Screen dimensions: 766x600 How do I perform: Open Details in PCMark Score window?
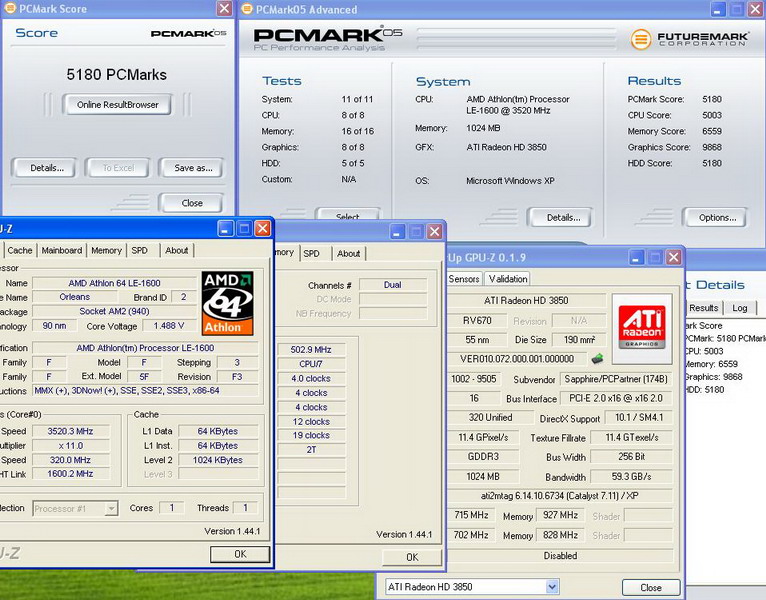click(44, 168)
